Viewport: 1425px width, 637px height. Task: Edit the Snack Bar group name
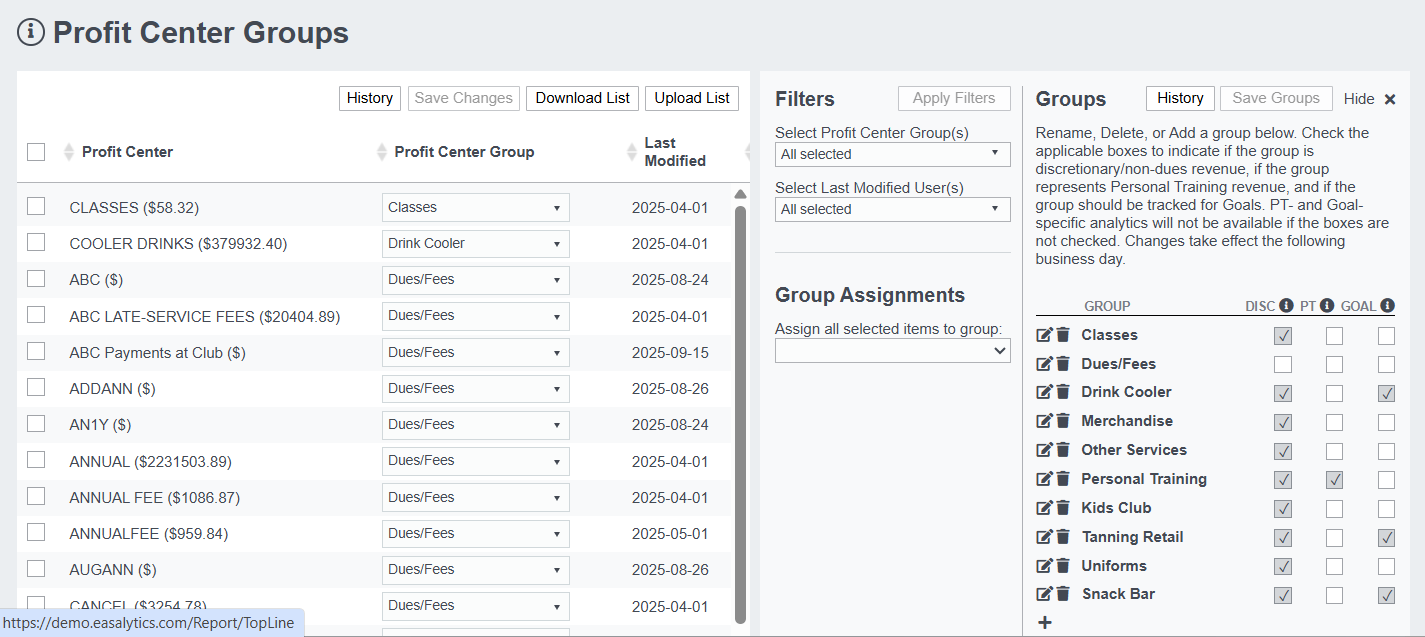[1044, 594]
